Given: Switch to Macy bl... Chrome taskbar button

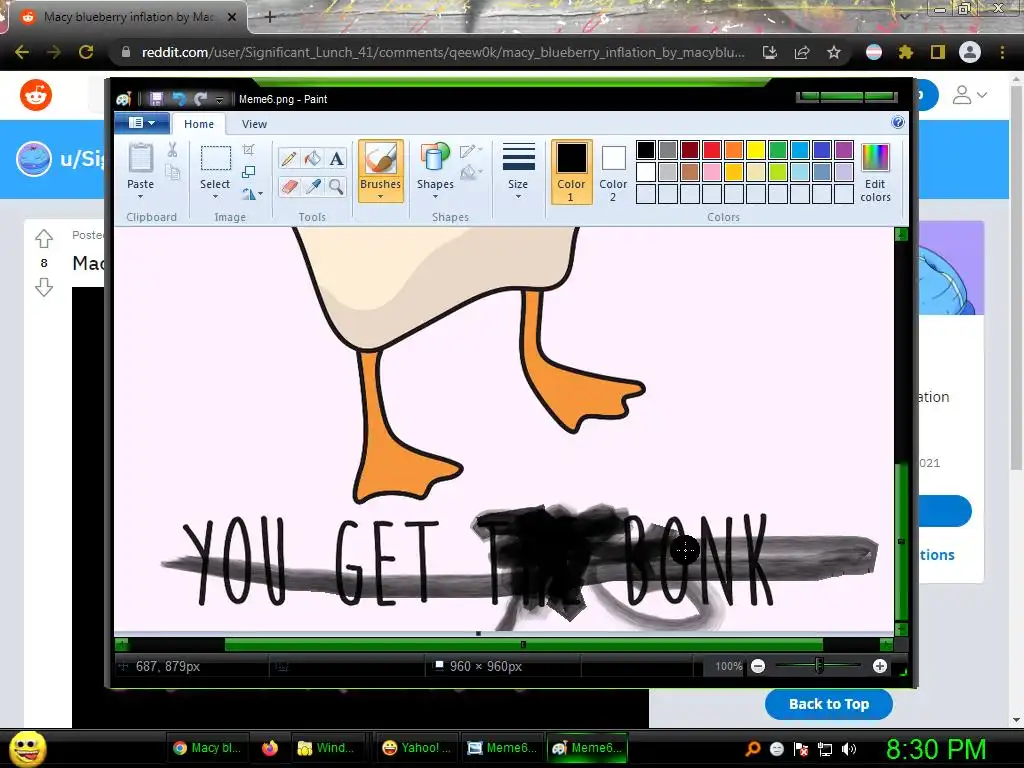Looking at the screenshot, I should [208, 748].
